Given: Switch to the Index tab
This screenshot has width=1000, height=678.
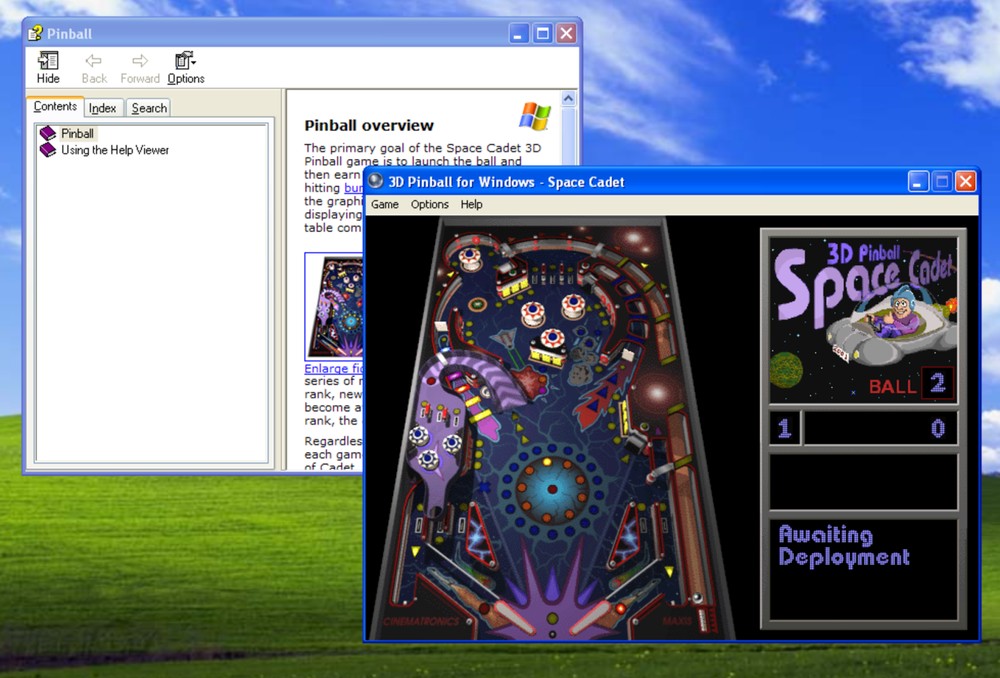Looking at the screenshot, I should click(102, 107).
